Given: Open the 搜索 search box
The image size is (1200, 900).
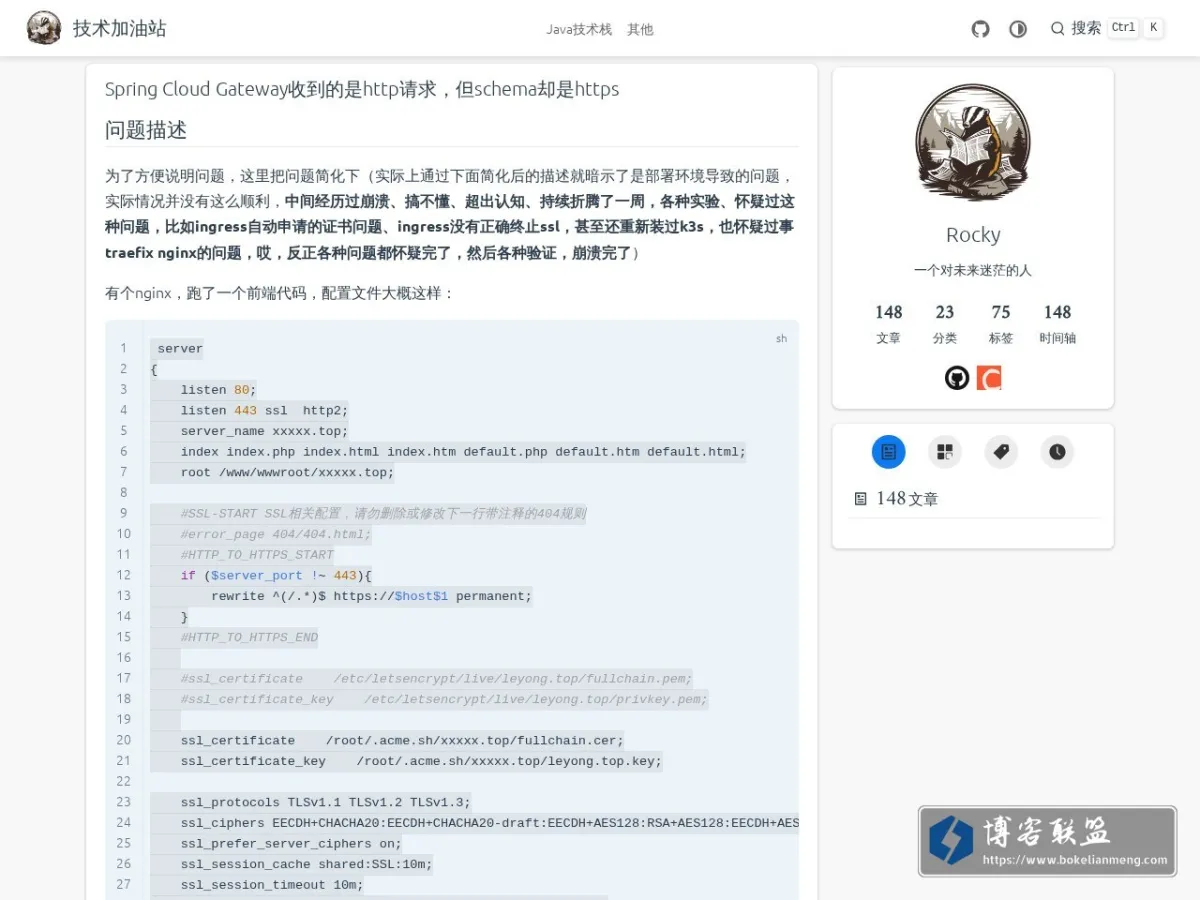Looking at the screenshot, I should pos(1107,28).
